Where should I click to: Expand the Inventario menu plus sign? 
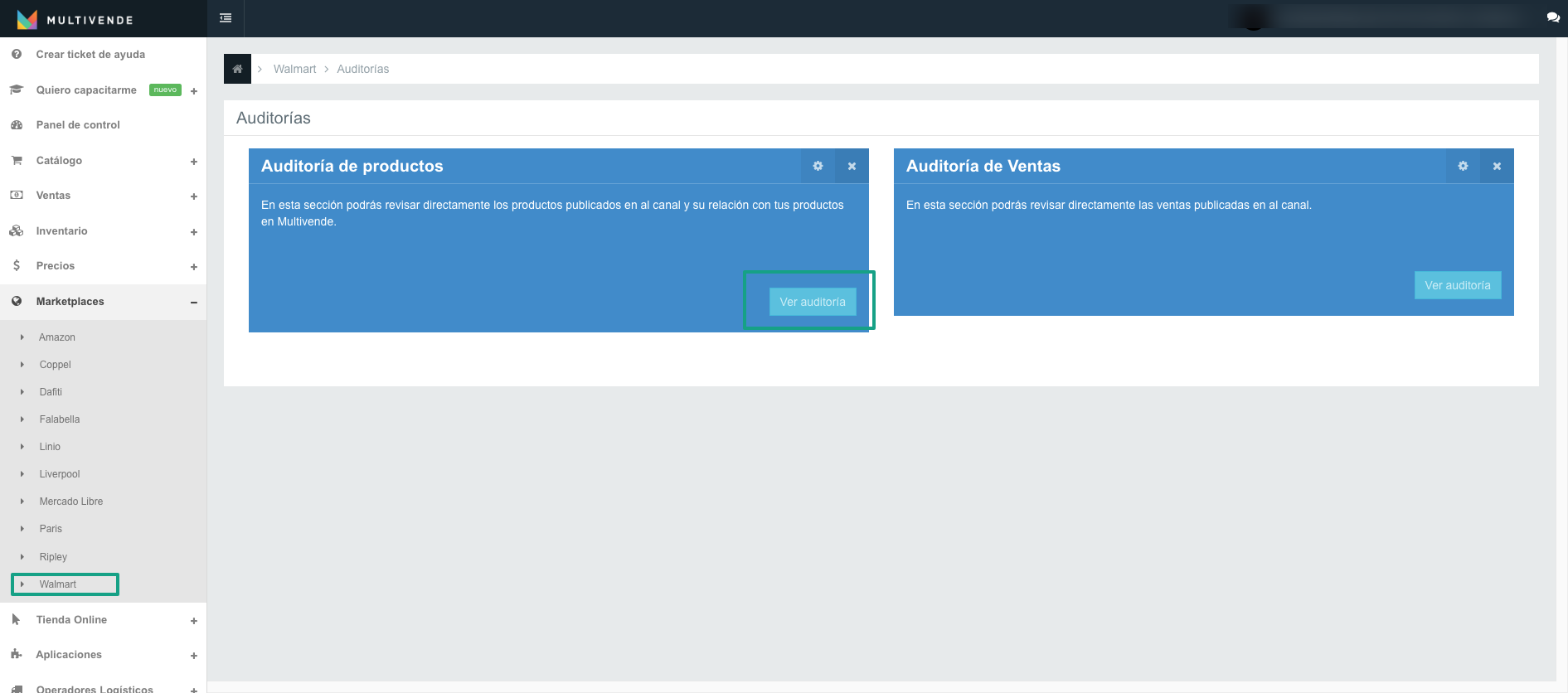pyautogui.click(x=194, y=232)
